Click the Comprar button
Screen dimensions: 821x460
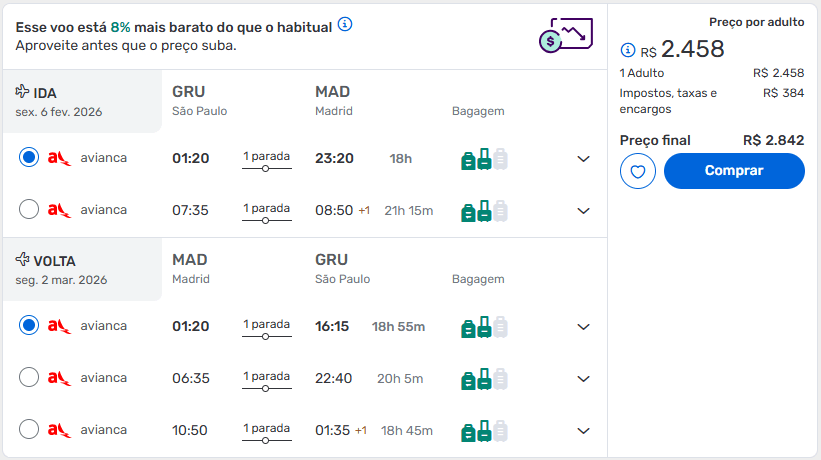(734, 171)
